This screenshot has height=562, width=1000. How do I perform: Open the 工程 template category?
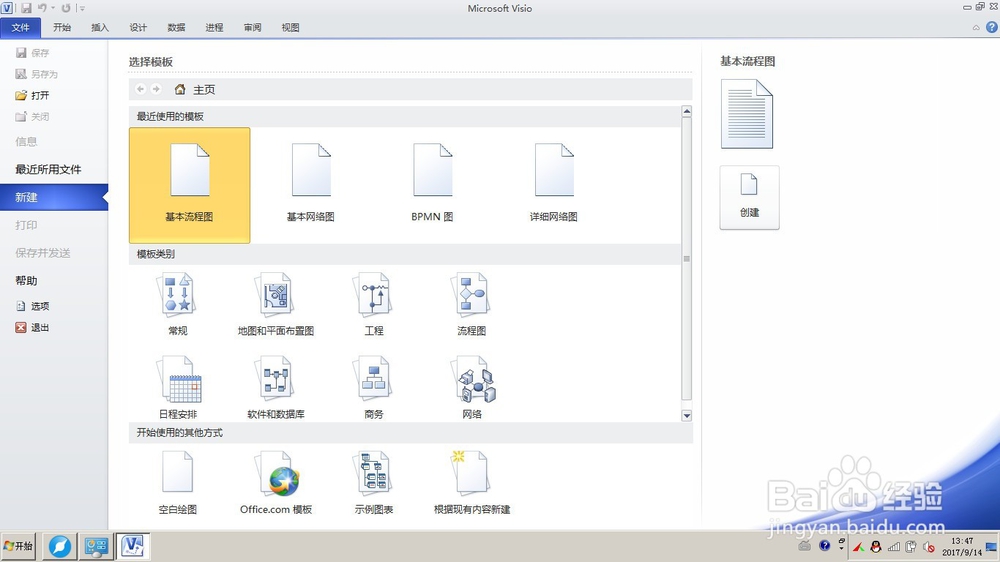374,305
